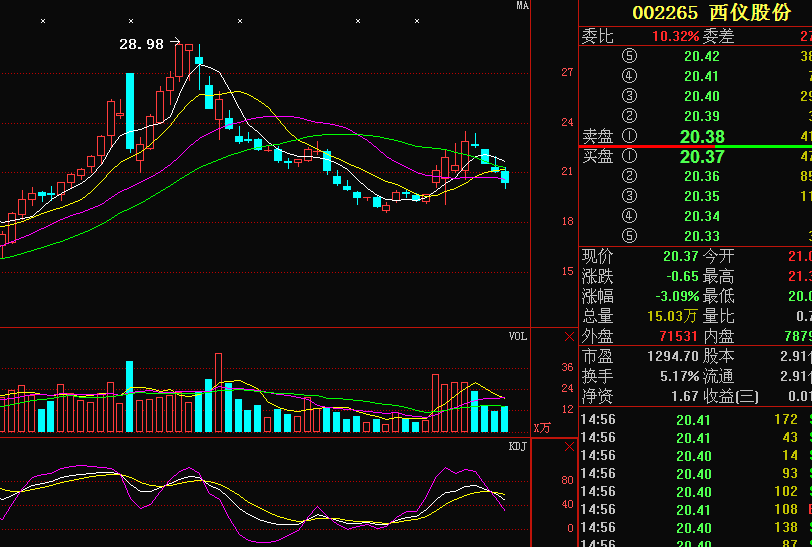Select buy-one price 20.37 in order book

pyautogui.click(x=701, y=157)
